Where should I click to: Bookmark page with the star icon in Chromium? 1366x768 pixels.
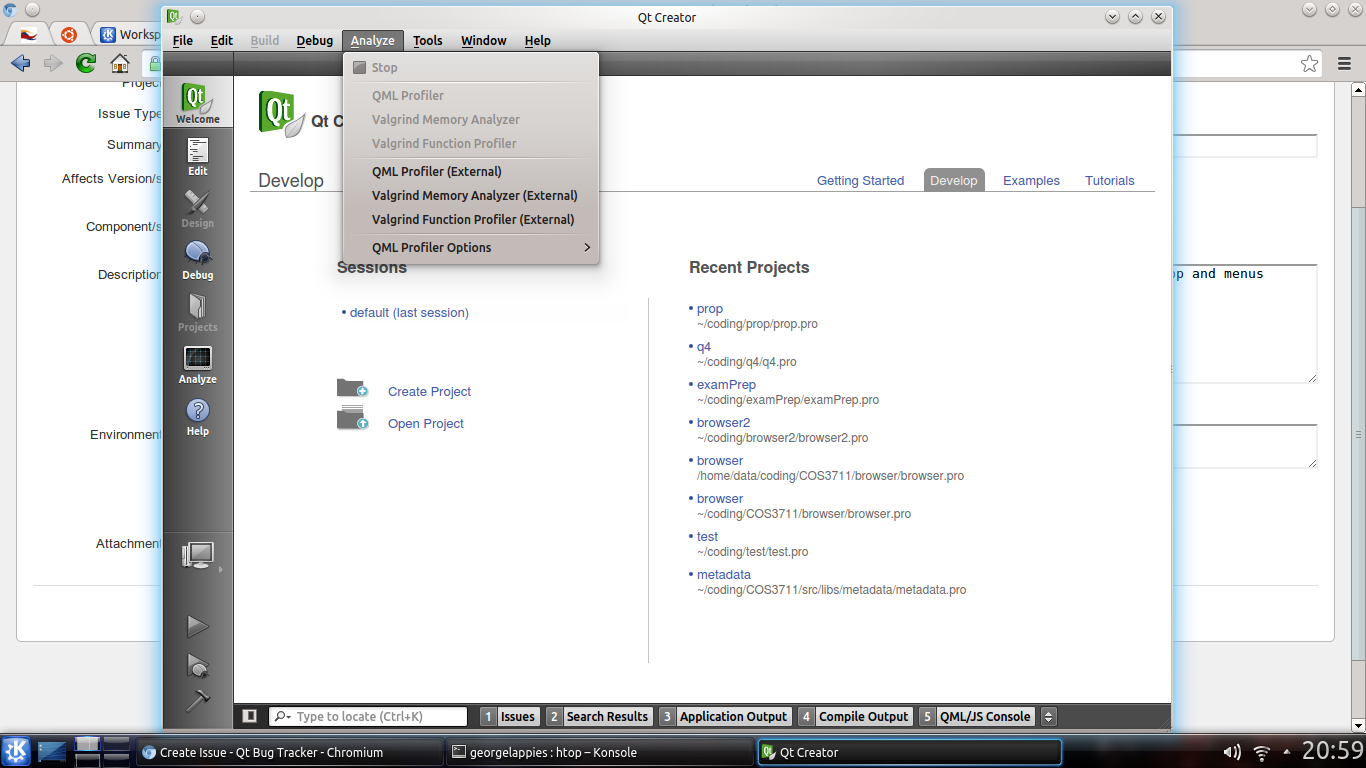1309,64
